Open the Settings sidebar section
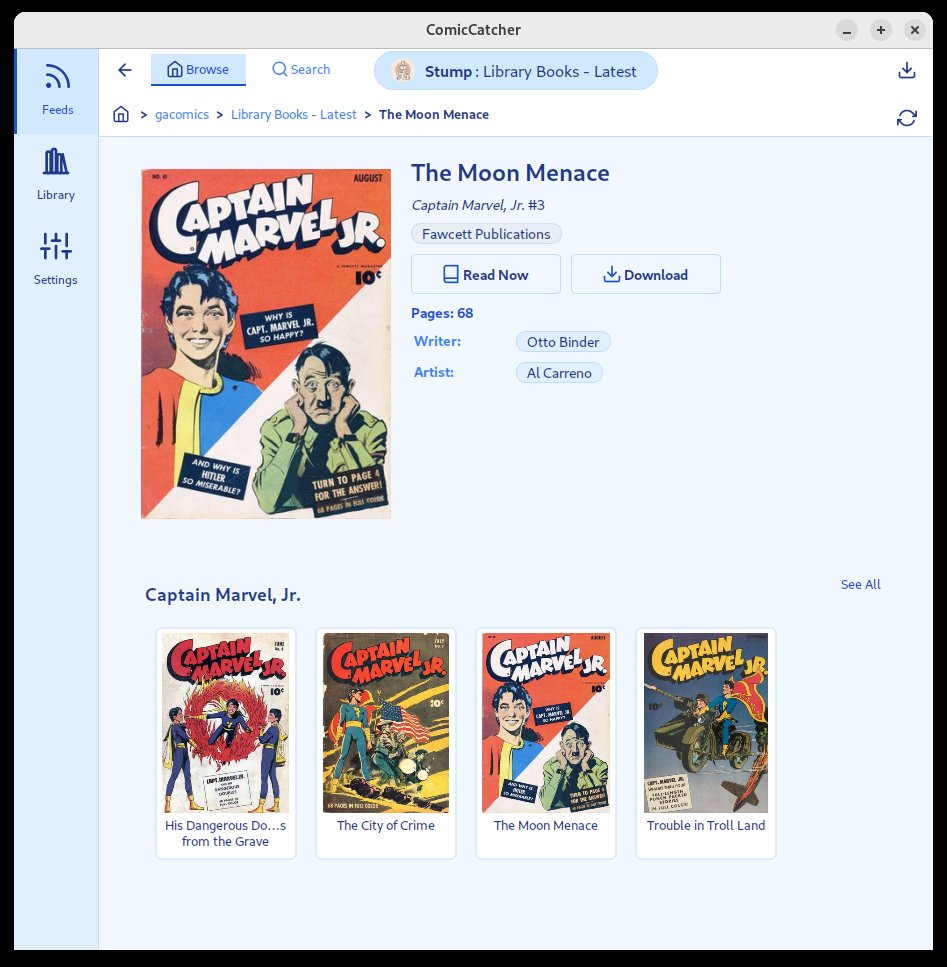947x967 pixels. (56, 260)
